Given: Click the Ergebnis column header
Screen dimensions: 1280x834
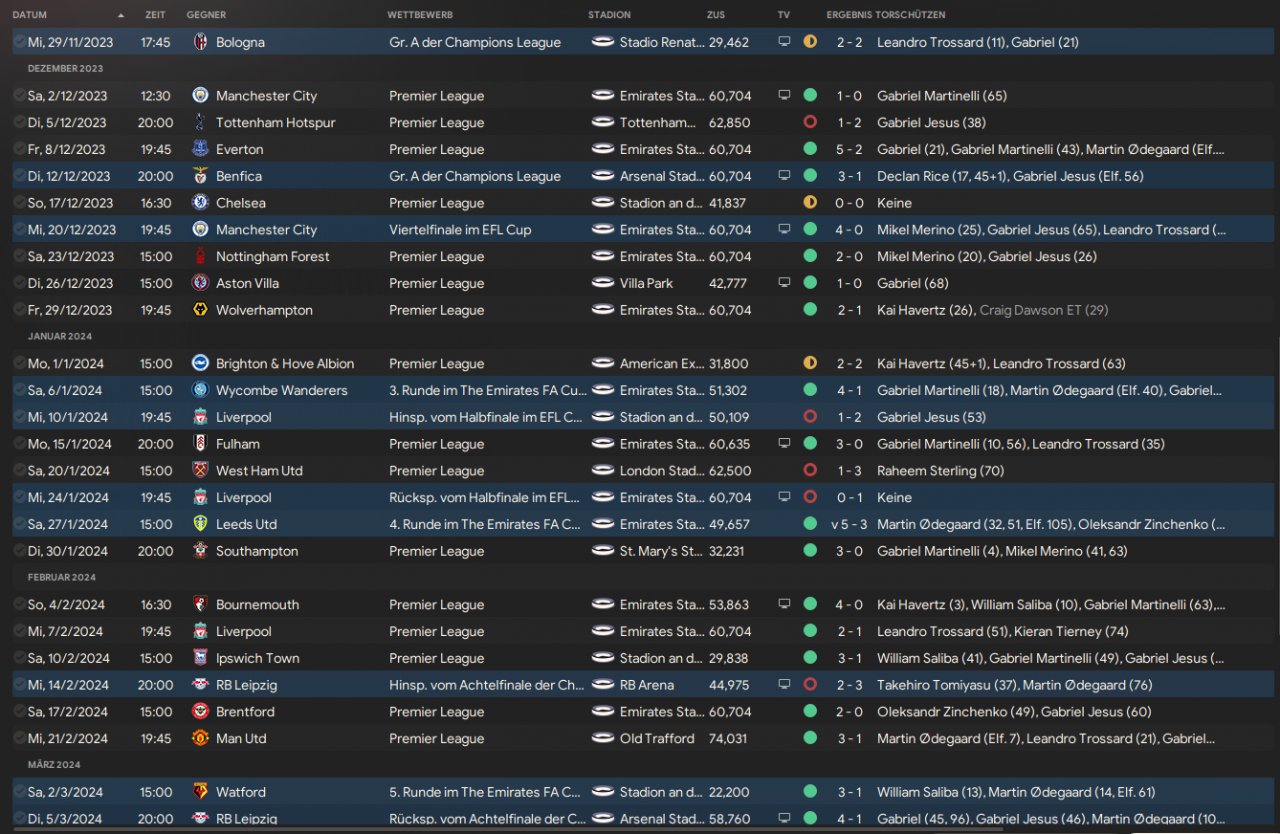Looking at the screenshot, I should 849,15.
